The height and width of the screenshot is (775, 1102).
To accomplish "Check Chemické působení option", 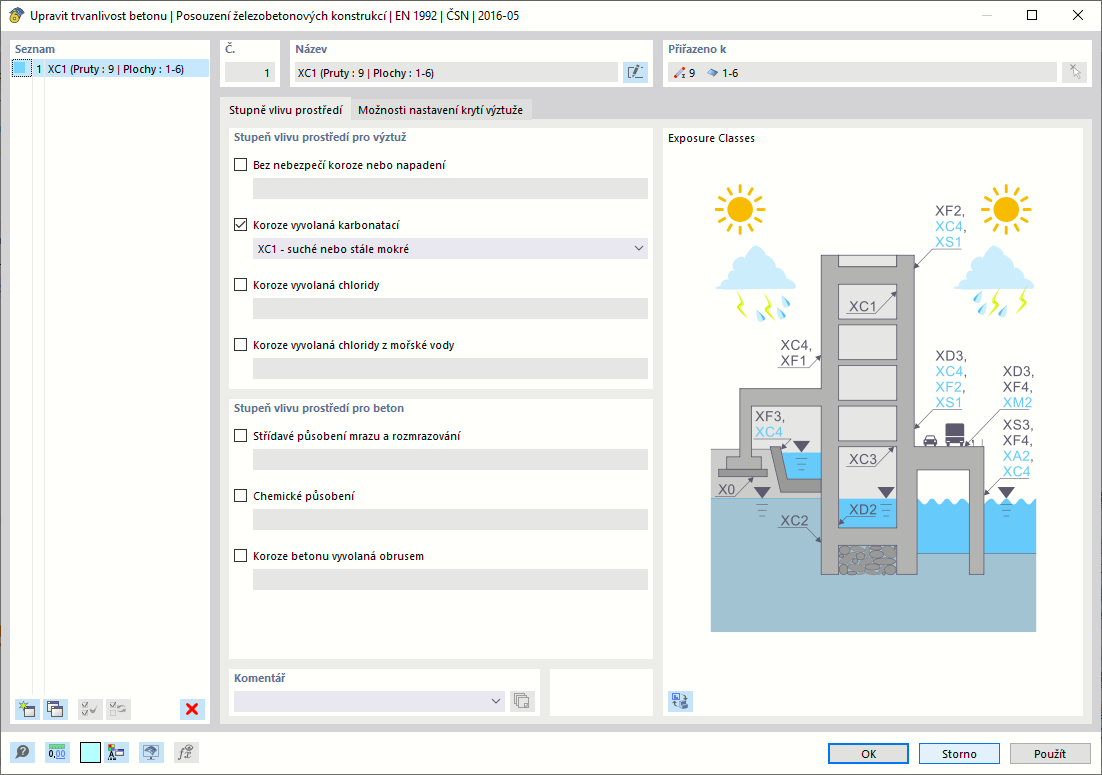I will (x=240, y=495).
